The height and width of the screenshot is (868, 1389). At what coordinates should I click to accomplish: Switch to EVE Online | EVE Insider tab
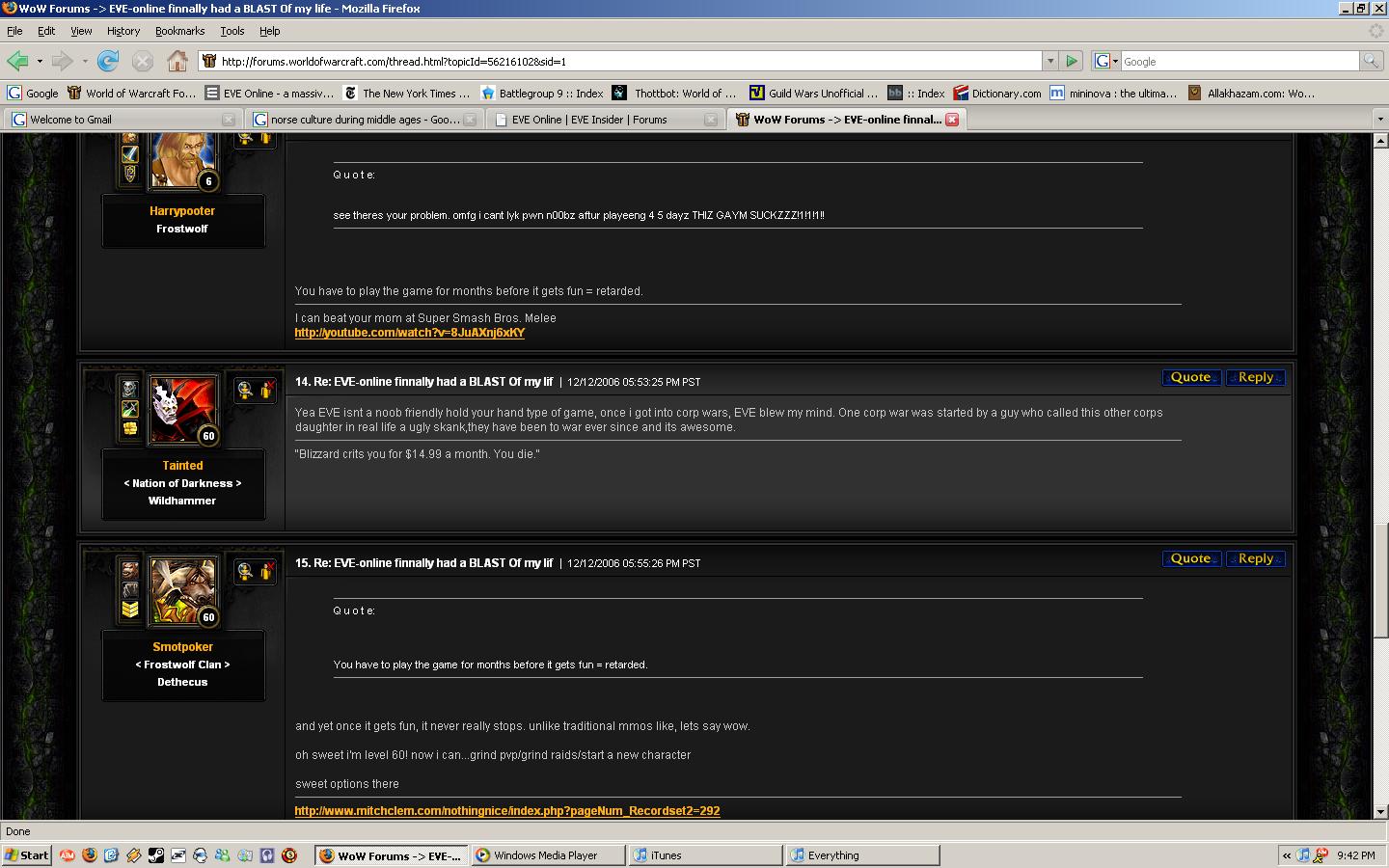click(605, 120)
